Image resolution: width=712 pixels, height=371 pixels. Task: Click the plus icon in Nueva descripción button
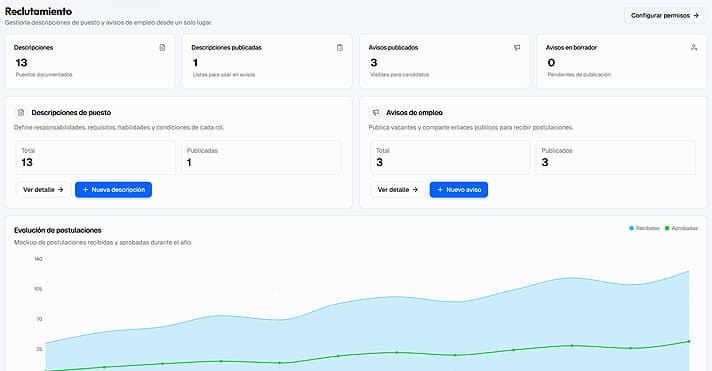click(x=85, y=190)
